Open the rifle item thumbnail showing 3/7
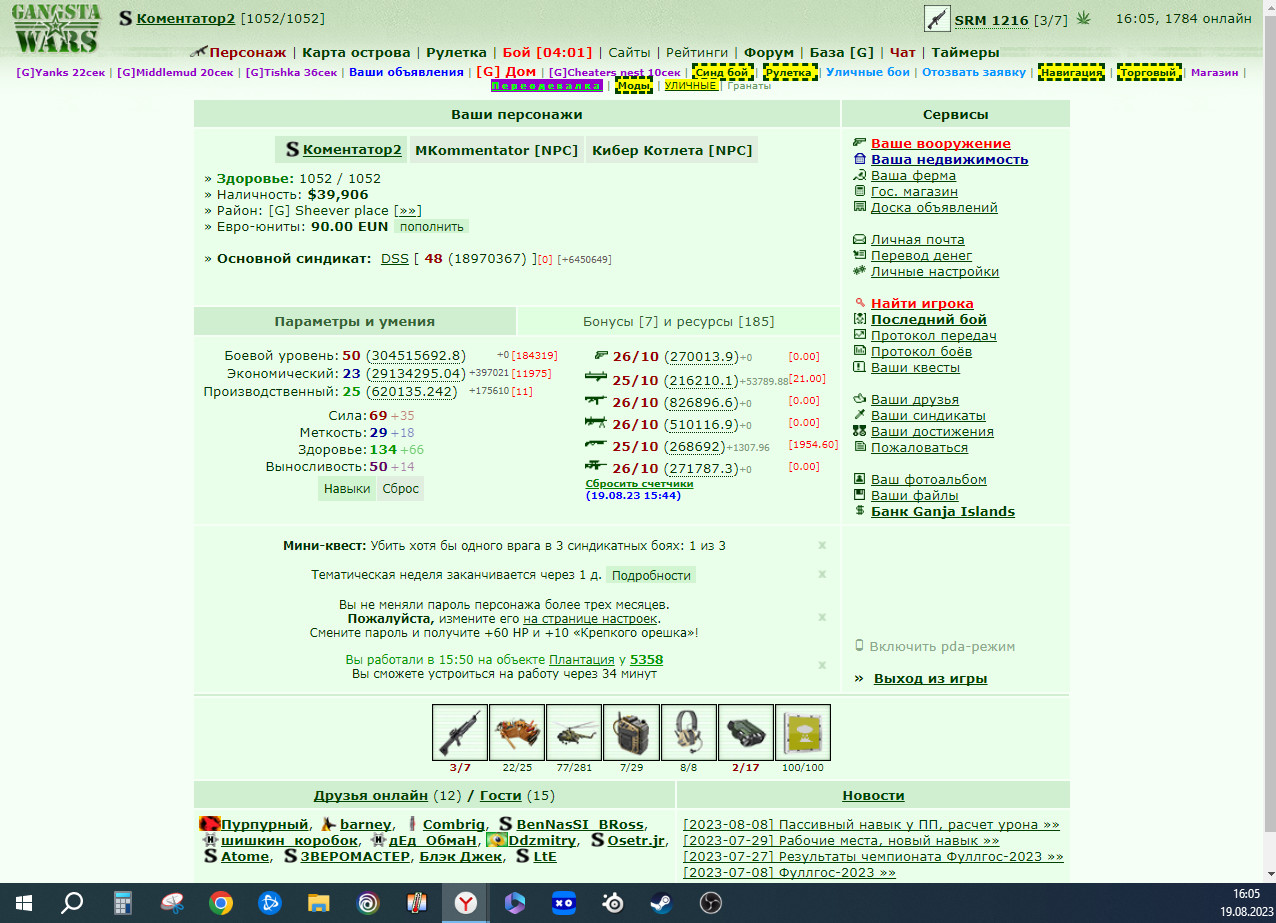 click(x=460, y=732)
